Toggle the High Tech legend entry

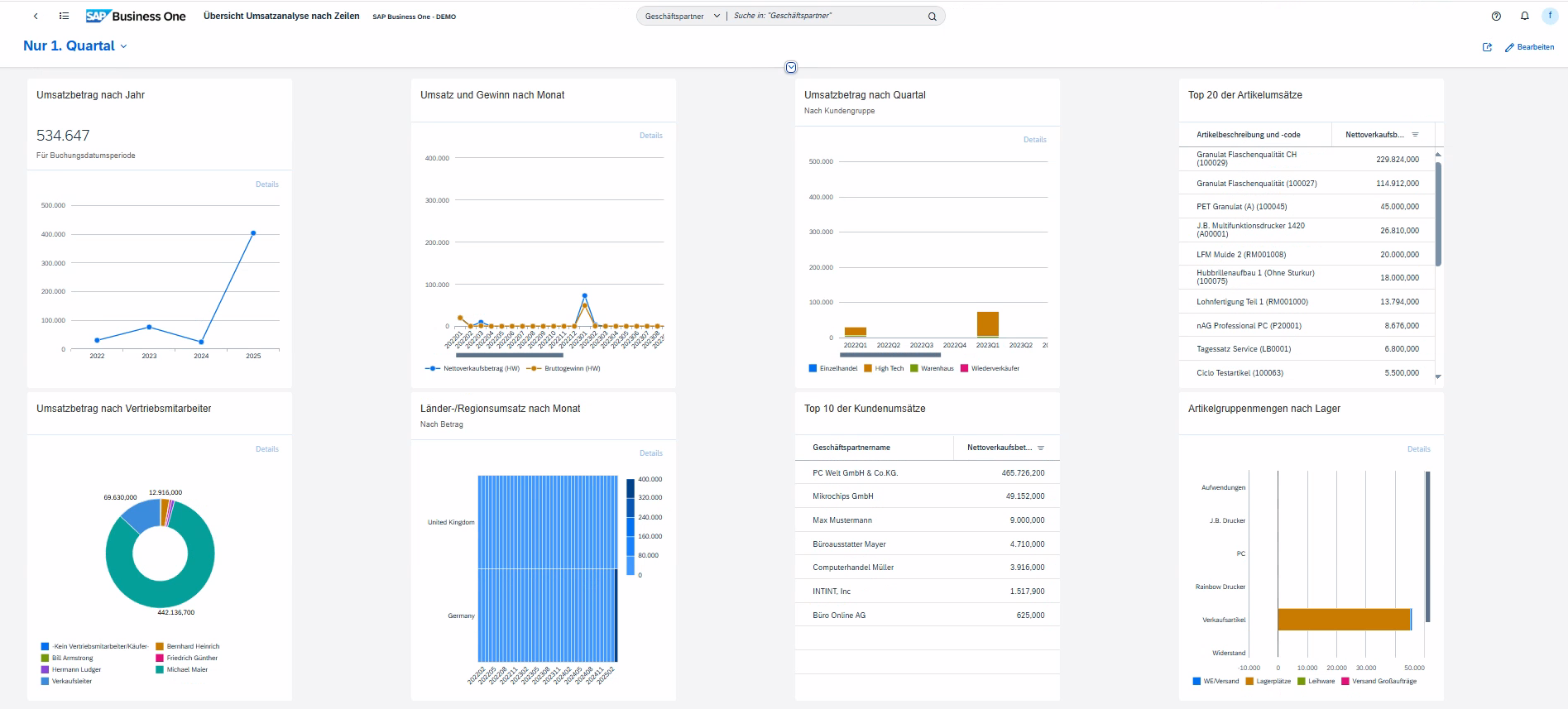(884, 369)
